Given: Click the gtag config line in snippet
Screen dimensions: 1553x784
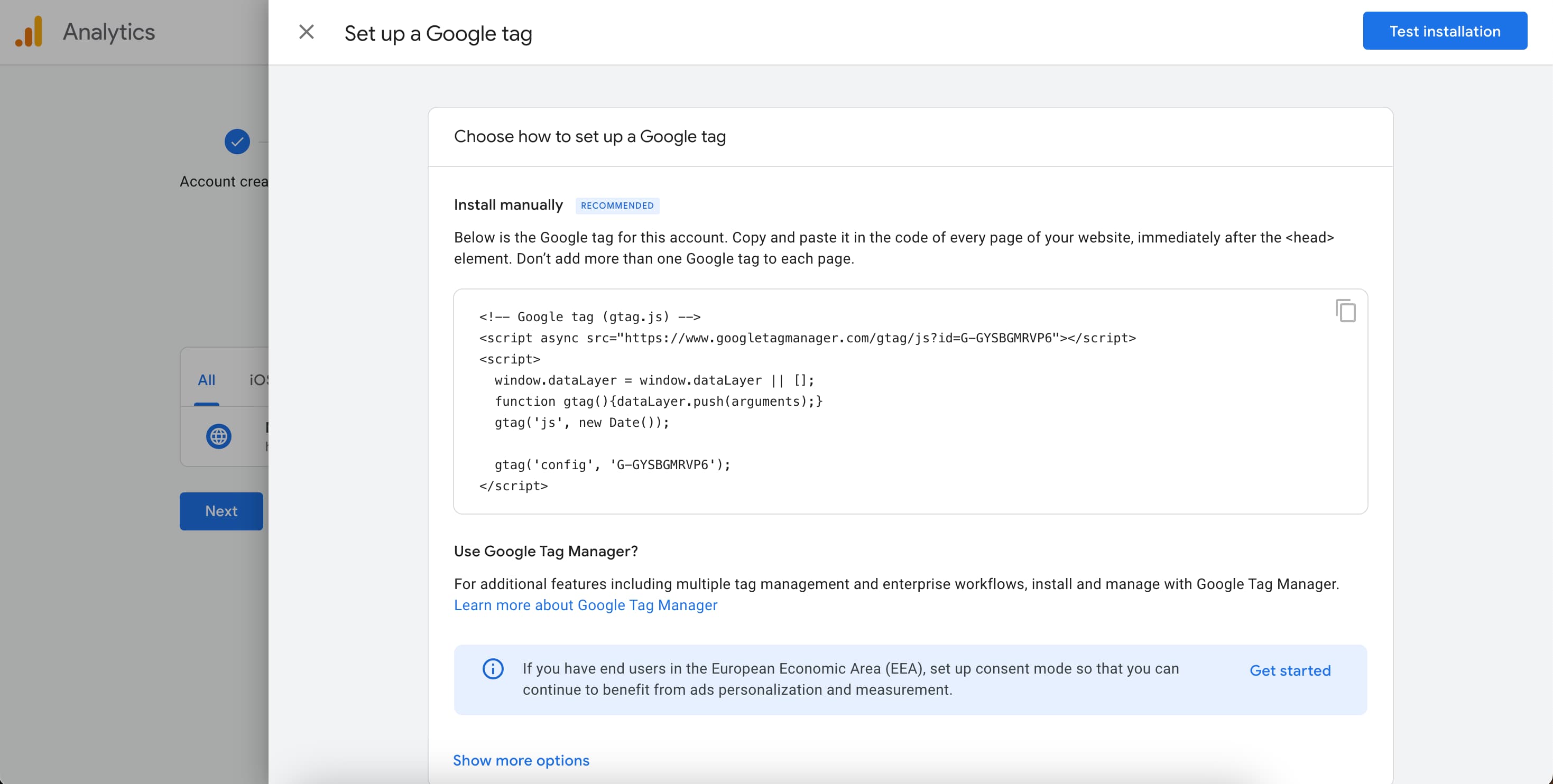Looking at the screenshot, I should [612, 464].
